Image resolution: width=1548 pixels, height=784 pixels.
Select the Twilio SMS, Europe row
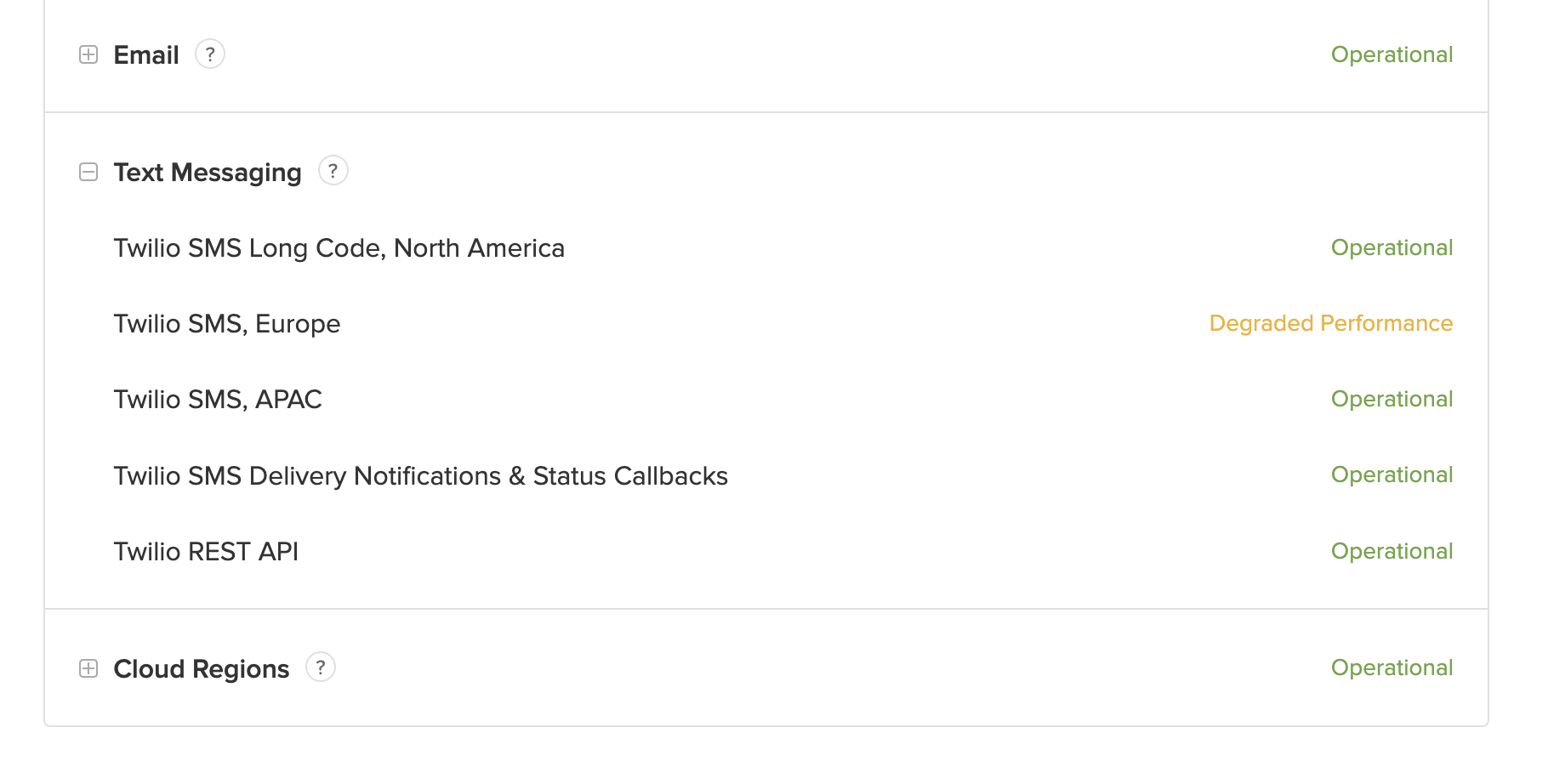pyautogui.click(x=227, y=324)
